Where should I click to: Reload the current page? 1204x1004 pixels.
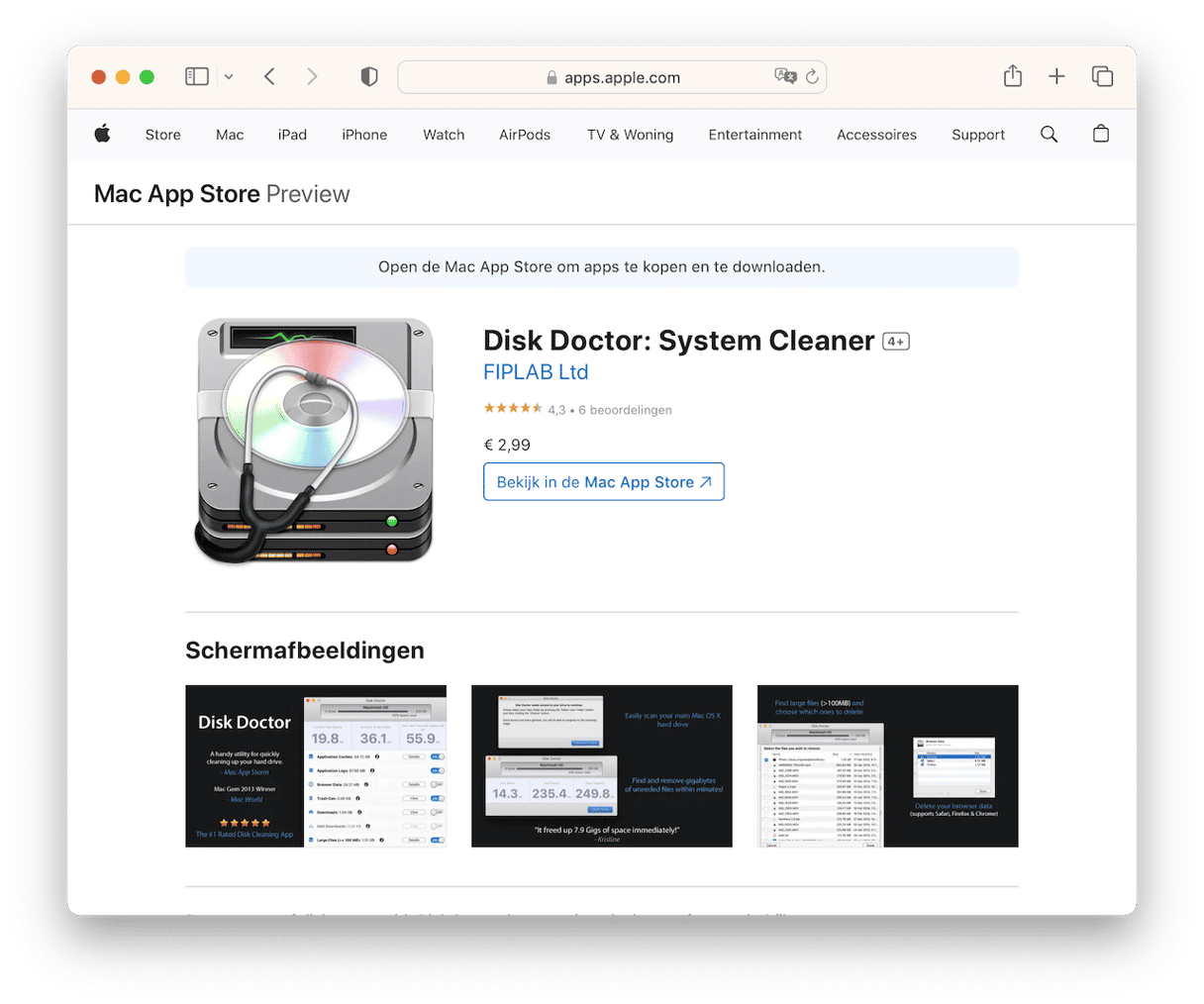click(x=812, y=76)
